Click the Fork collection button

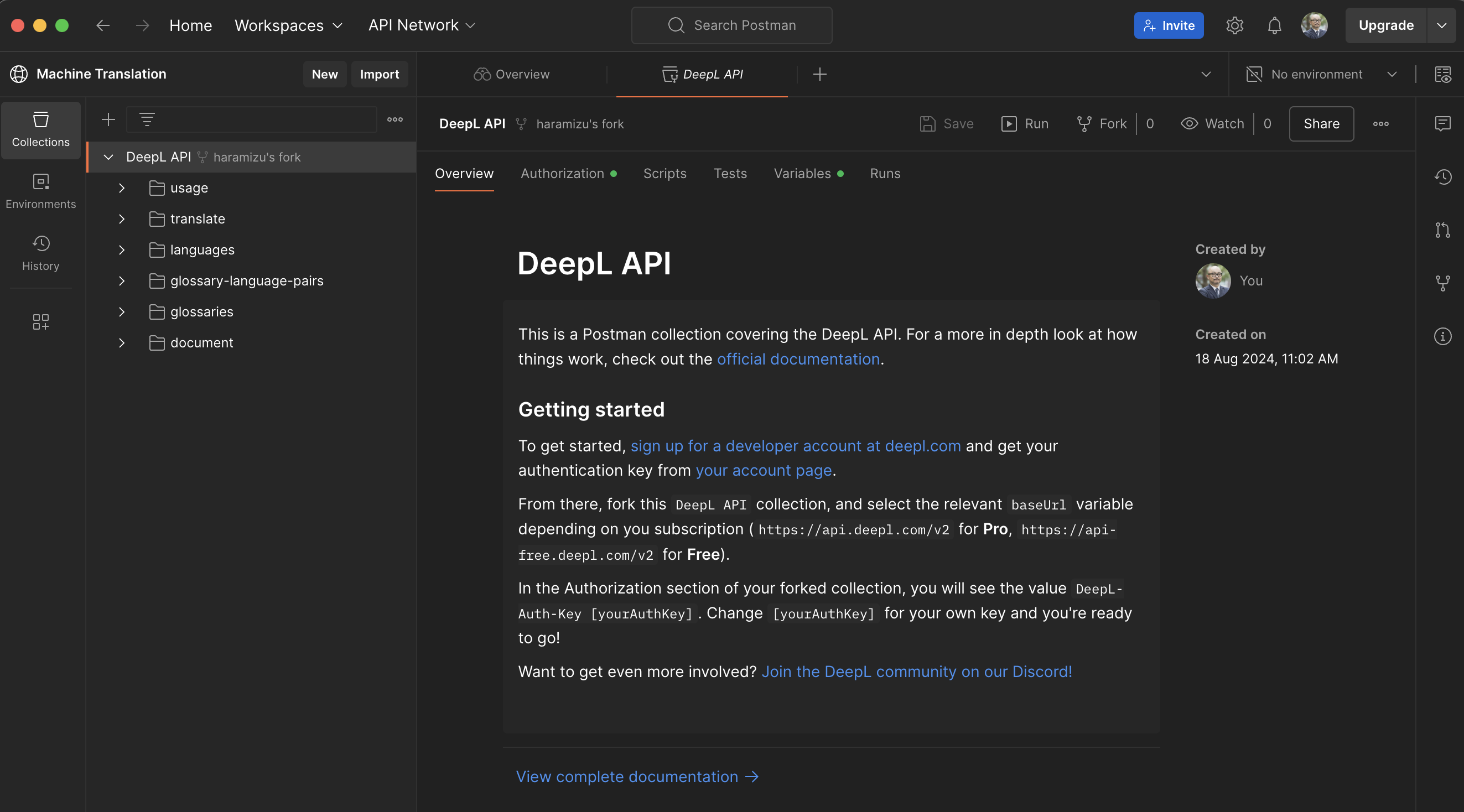[1102, 123]
